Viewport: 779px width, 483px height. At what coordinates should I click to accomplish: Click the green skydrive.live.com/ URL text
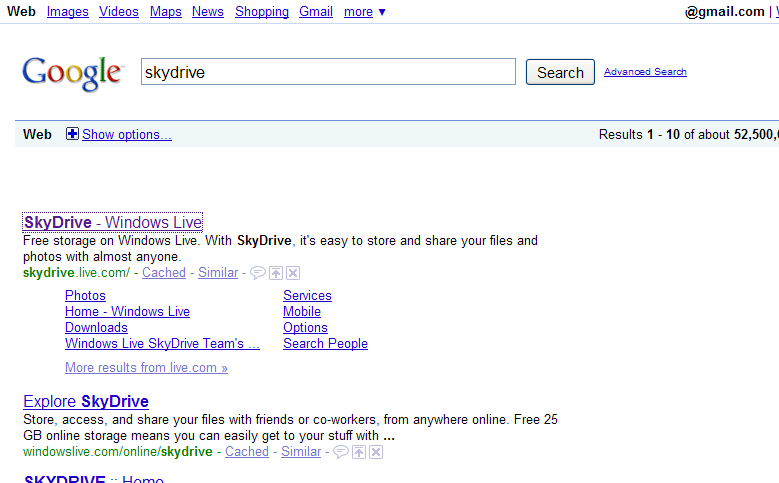(77, 272)
